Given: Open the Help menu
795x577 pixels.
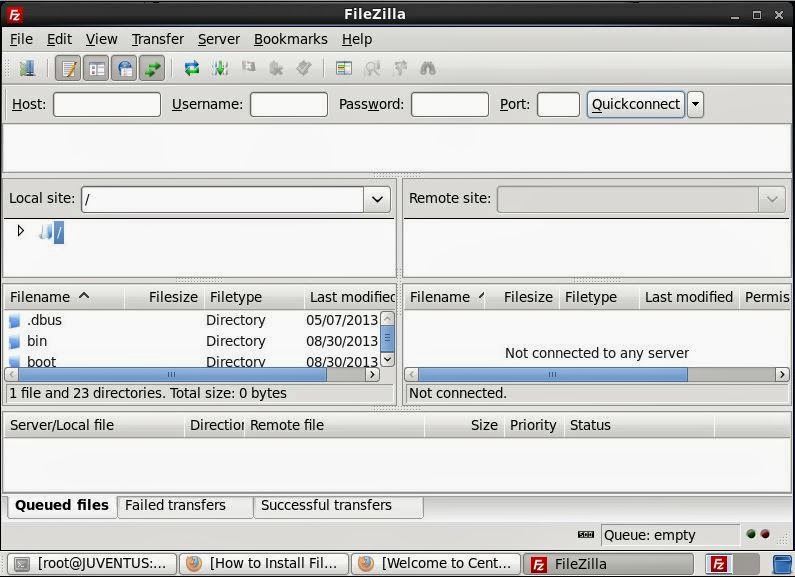Looking at the screenshot, I should 357,39.
